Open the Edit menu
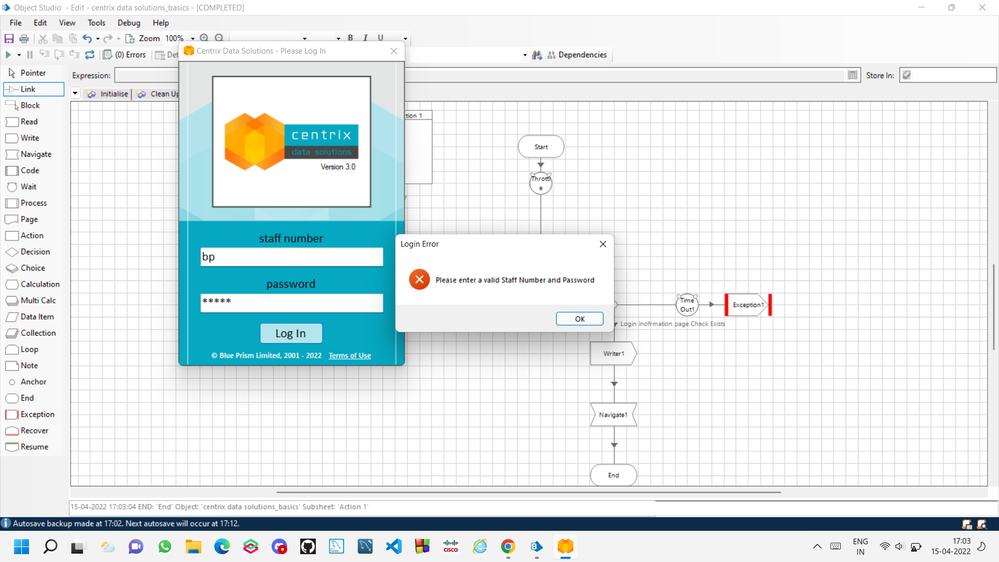999x562 pixels. click(40, 22)
